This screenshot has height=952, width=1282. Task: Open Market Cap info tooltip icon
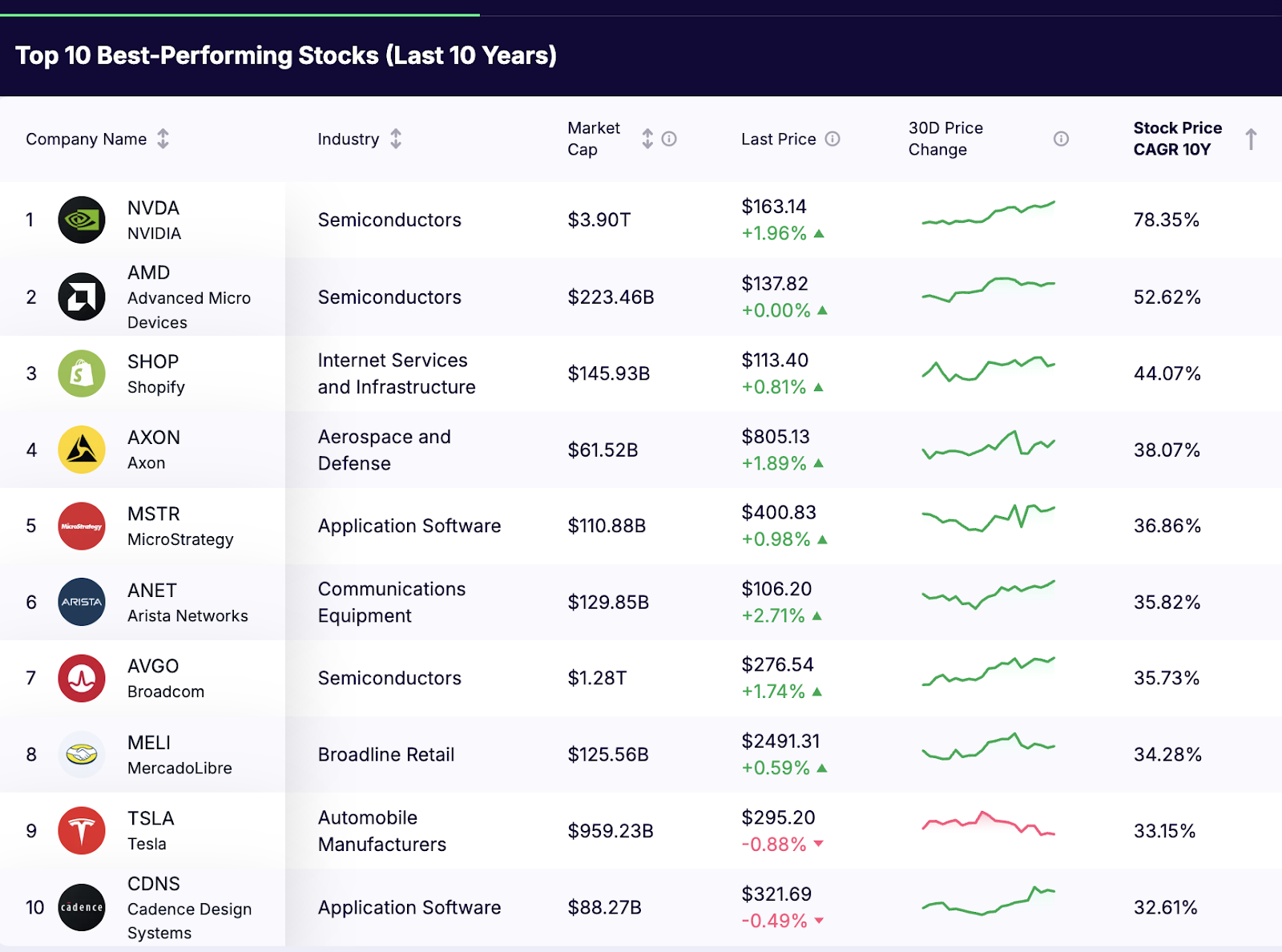(669, 139)
